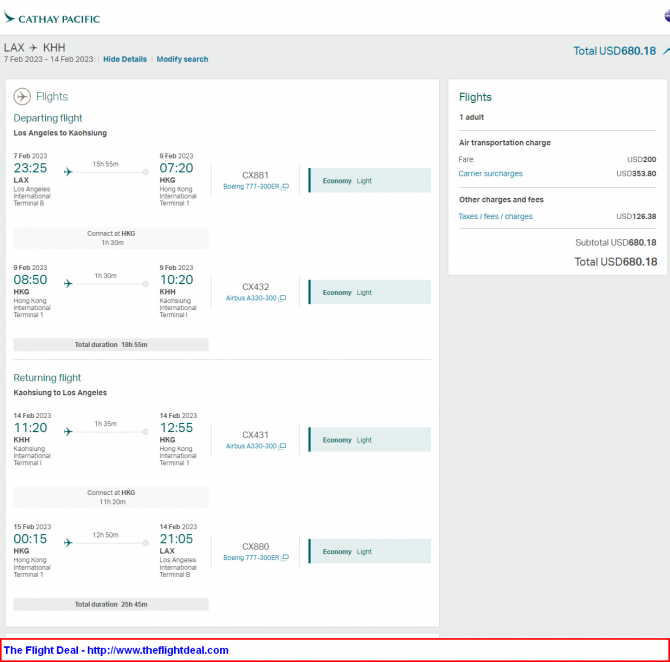The image size is (670, 662).
Task: Select Economy Light fare box for CX431
Action: pyautogui.click(x=370, y=440)
